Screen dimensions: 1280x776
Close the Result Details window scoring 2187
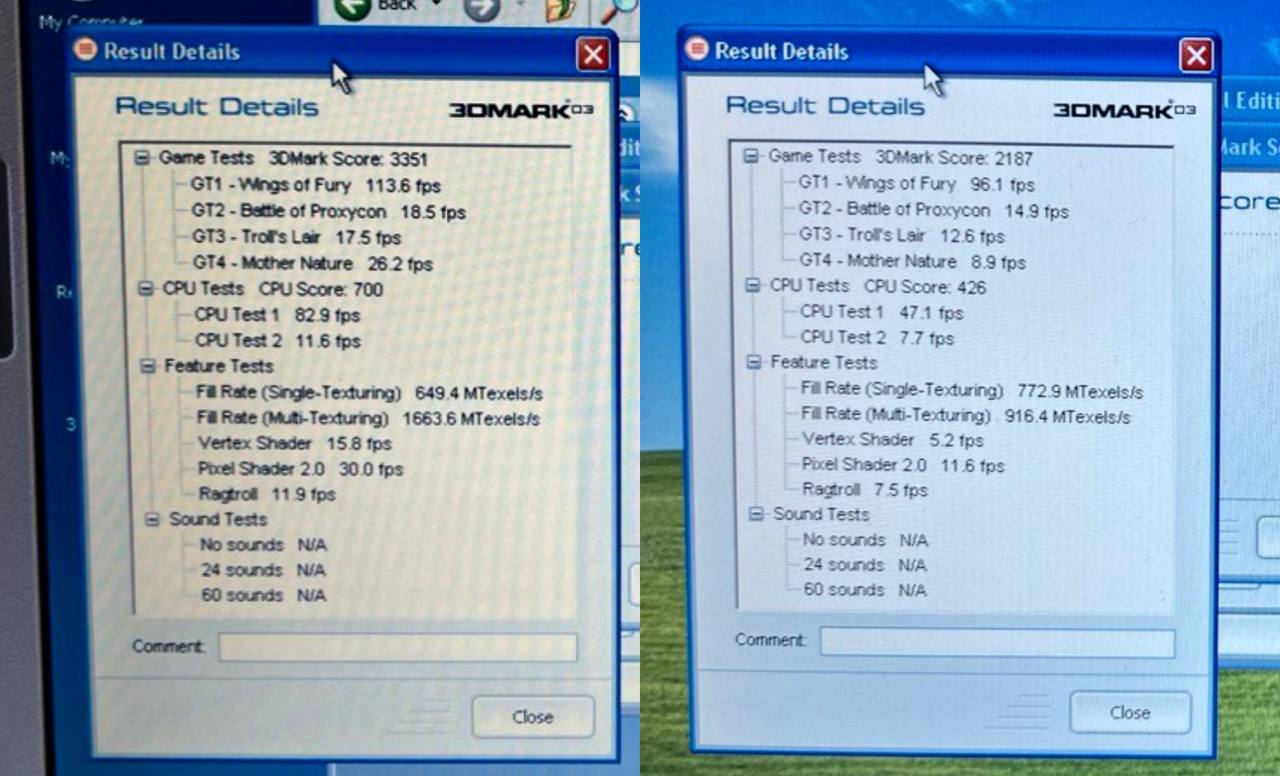point(1196,56)
